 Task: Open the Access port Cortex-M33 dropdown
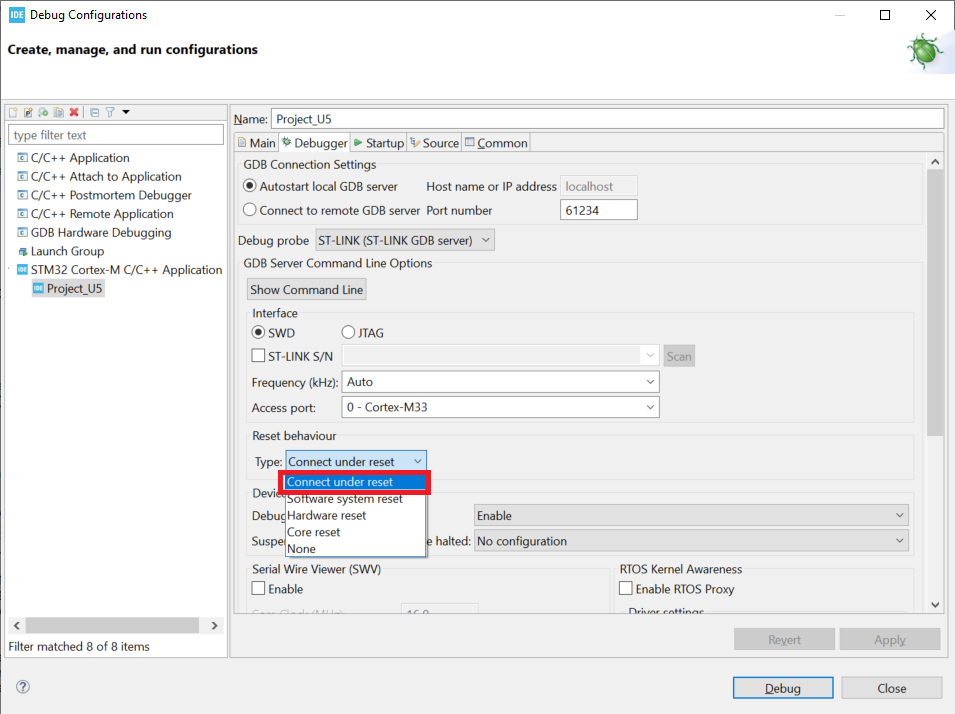(x=500, y=407)
